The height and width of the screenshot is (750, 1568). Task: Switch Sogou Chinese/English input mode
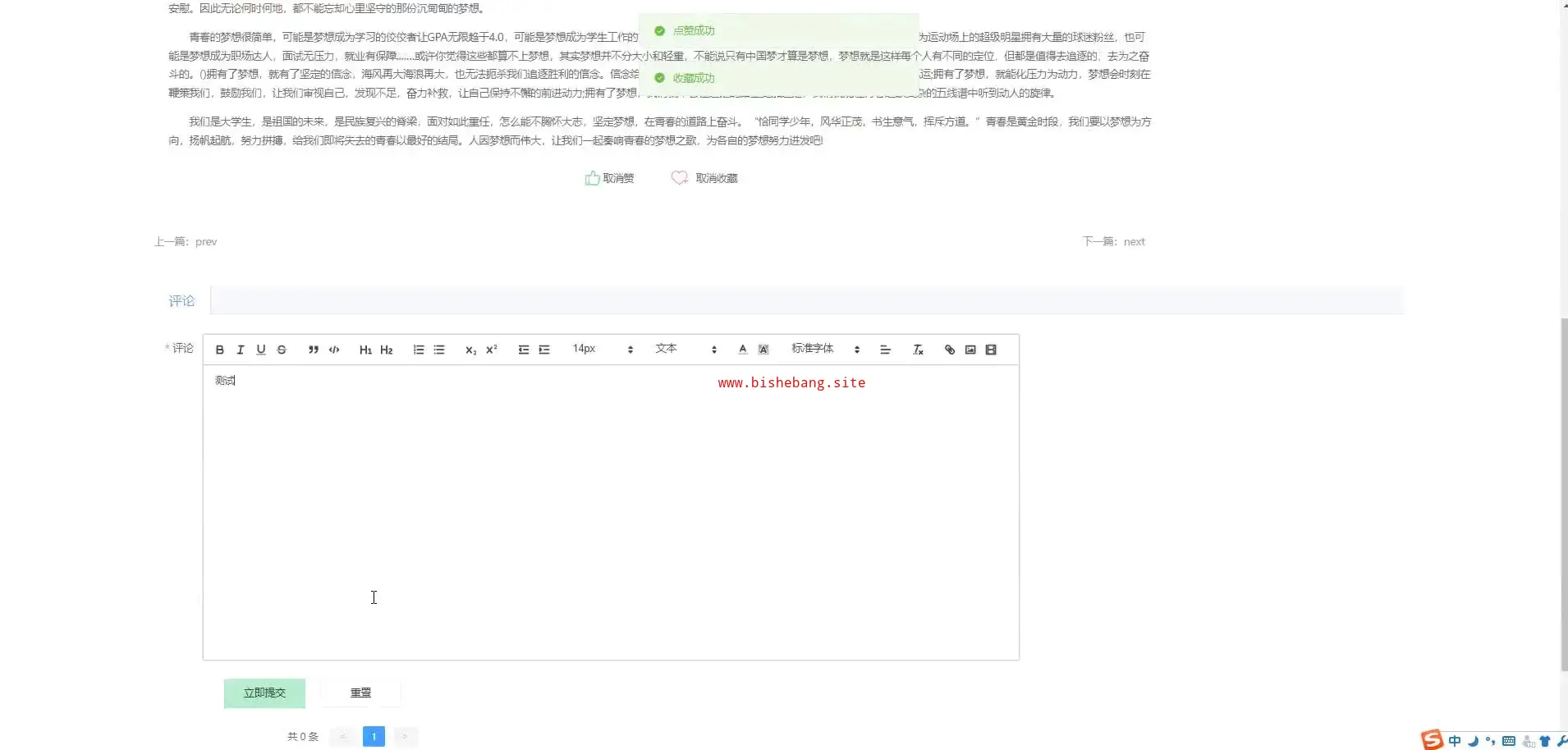(x=1455, y=741)
